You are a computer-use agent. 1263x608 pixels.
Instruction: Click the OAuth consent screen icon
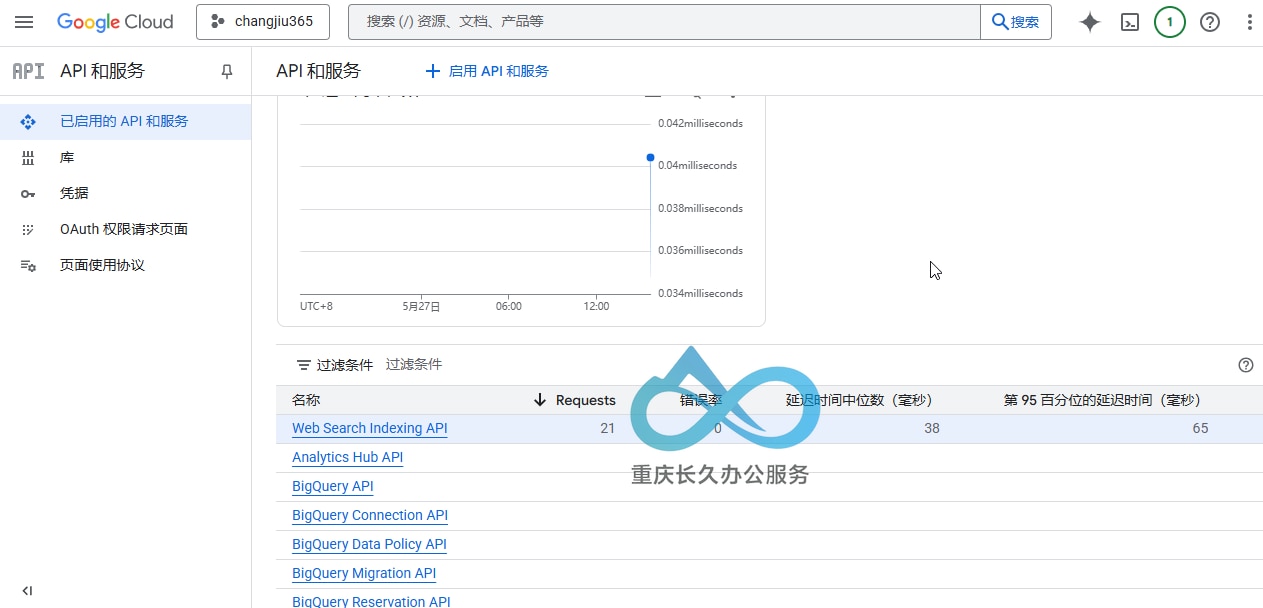(28, 230)
